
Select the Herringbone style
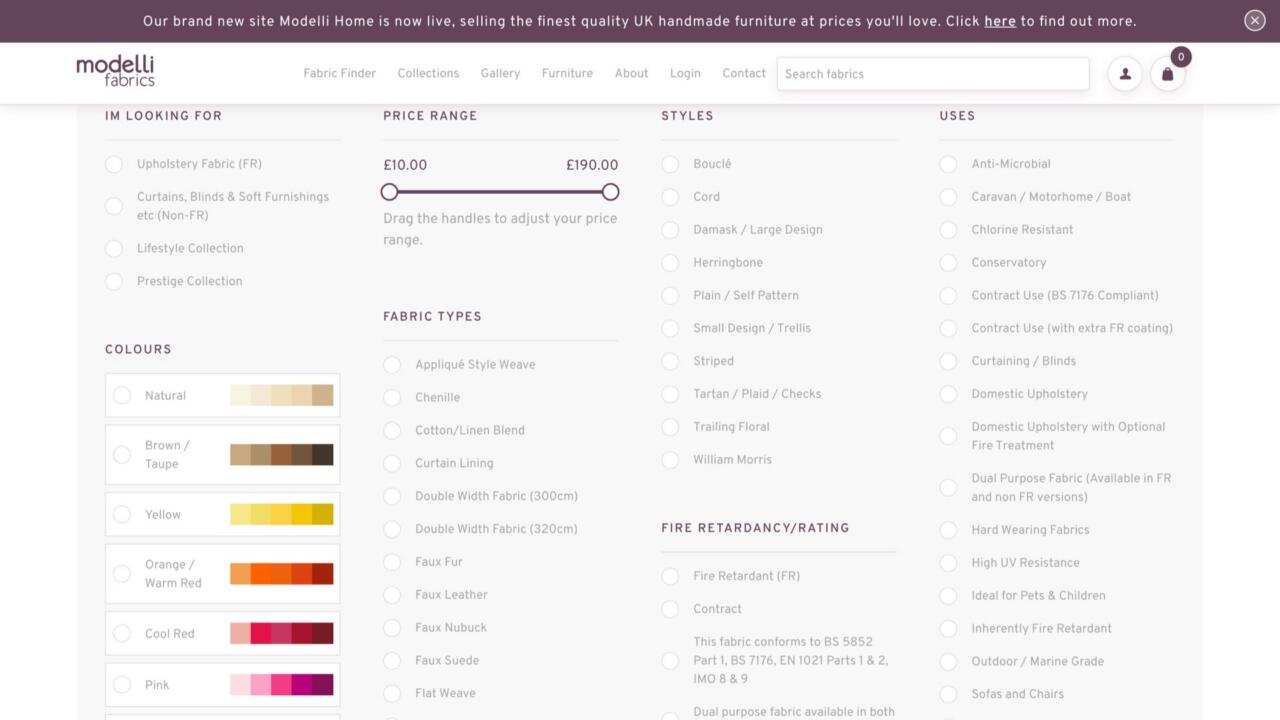(670, 263)
